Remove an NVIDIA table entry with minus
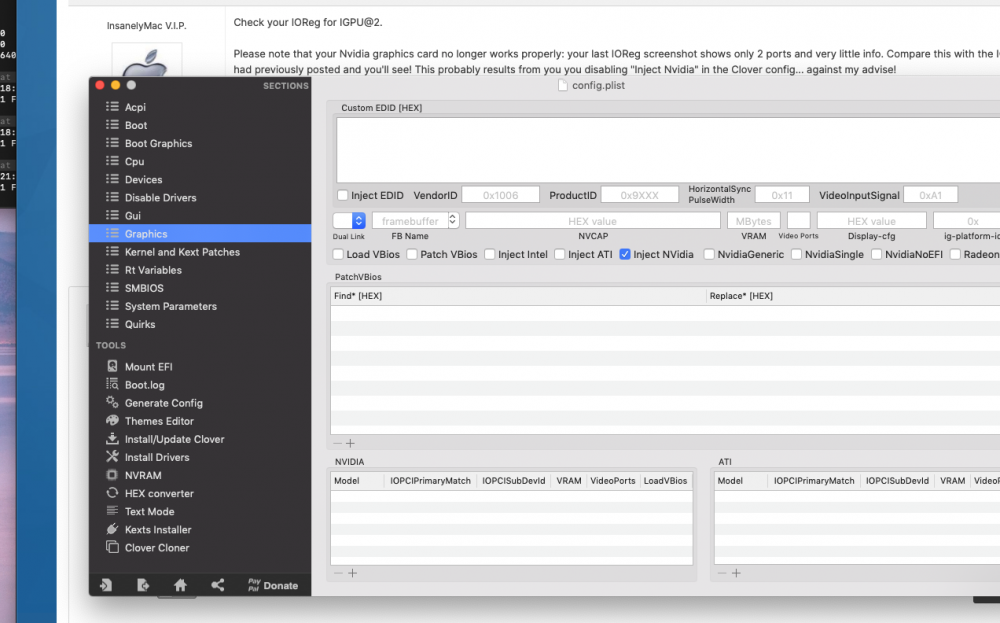Viewport: 1000px width, 623px height. 338,573
